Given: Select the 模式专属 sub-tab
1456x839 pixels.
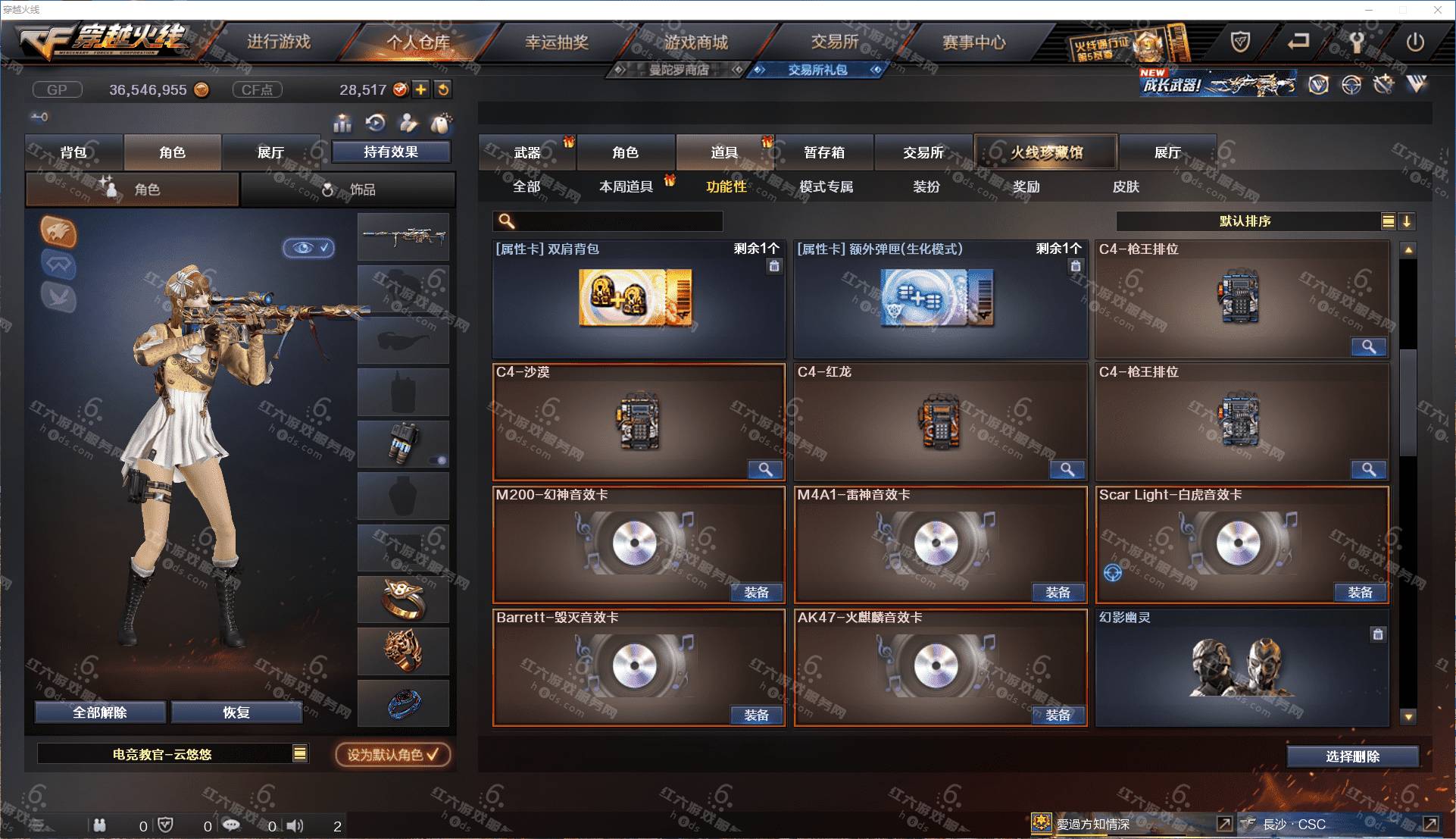Looking at the screenshot, I should [826, 186].
